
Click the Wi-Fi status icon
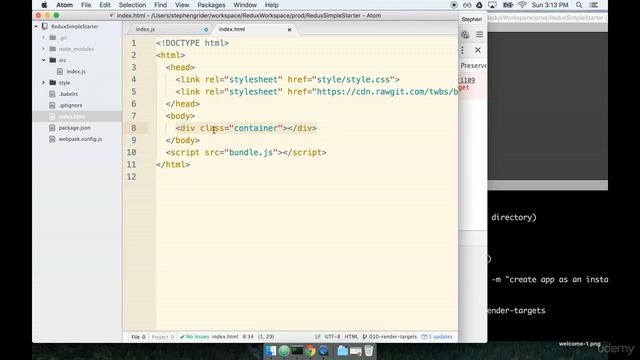point(522,5)
